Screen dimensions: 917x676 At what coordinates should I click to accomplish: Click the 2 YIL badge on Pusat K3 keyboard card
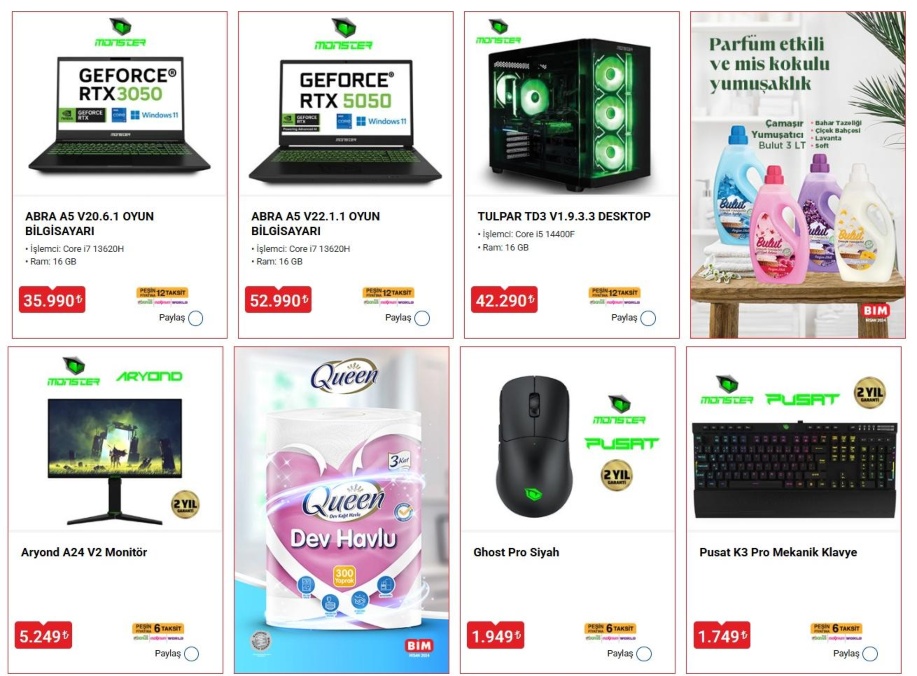(870, 392)
